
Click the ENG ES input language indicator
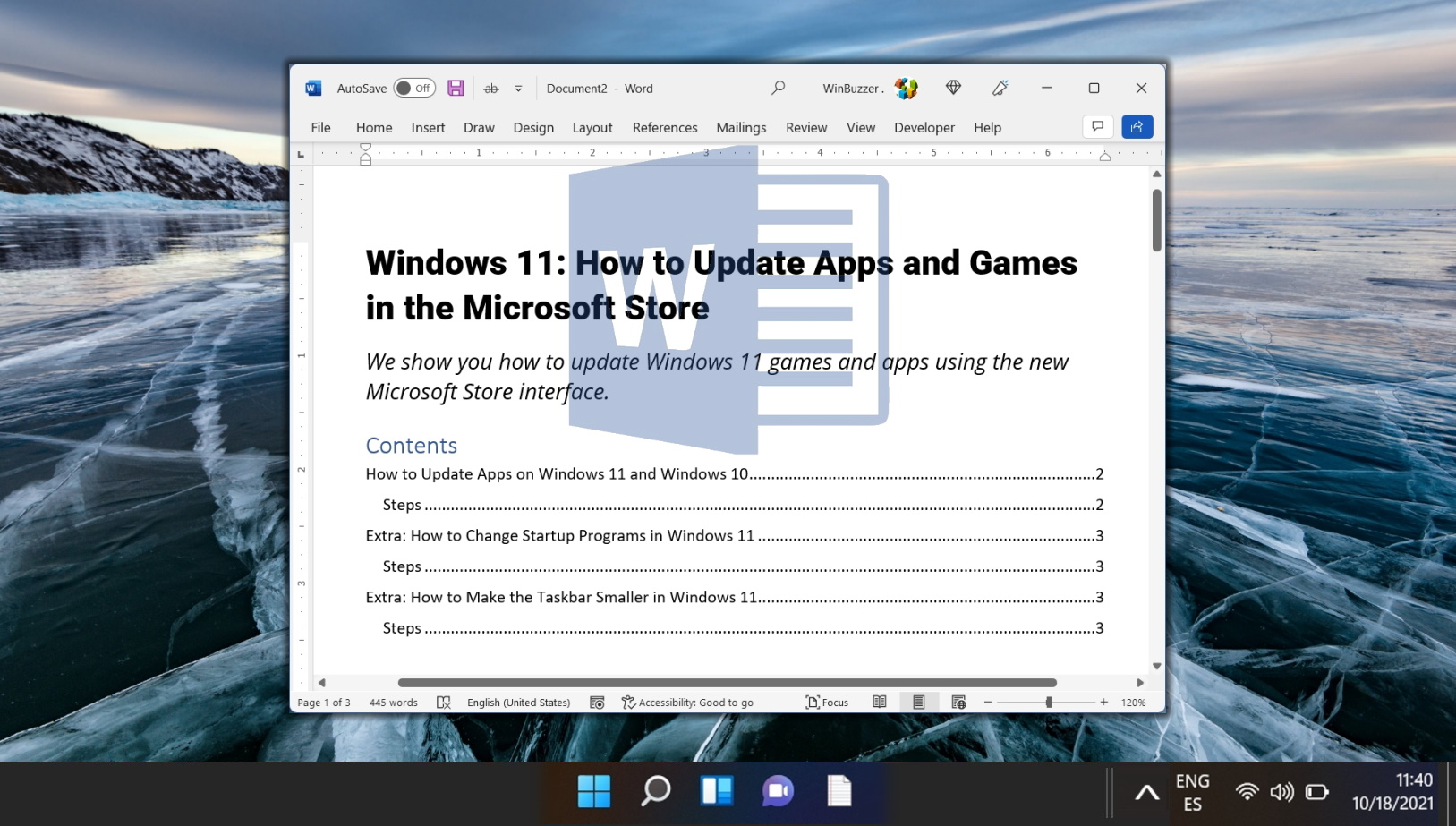click(1193, 793)
